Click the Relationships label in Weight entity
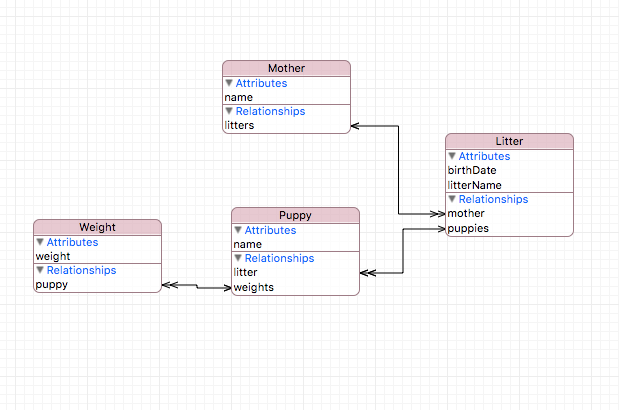The image size is (619, 410). pos(81,270)
